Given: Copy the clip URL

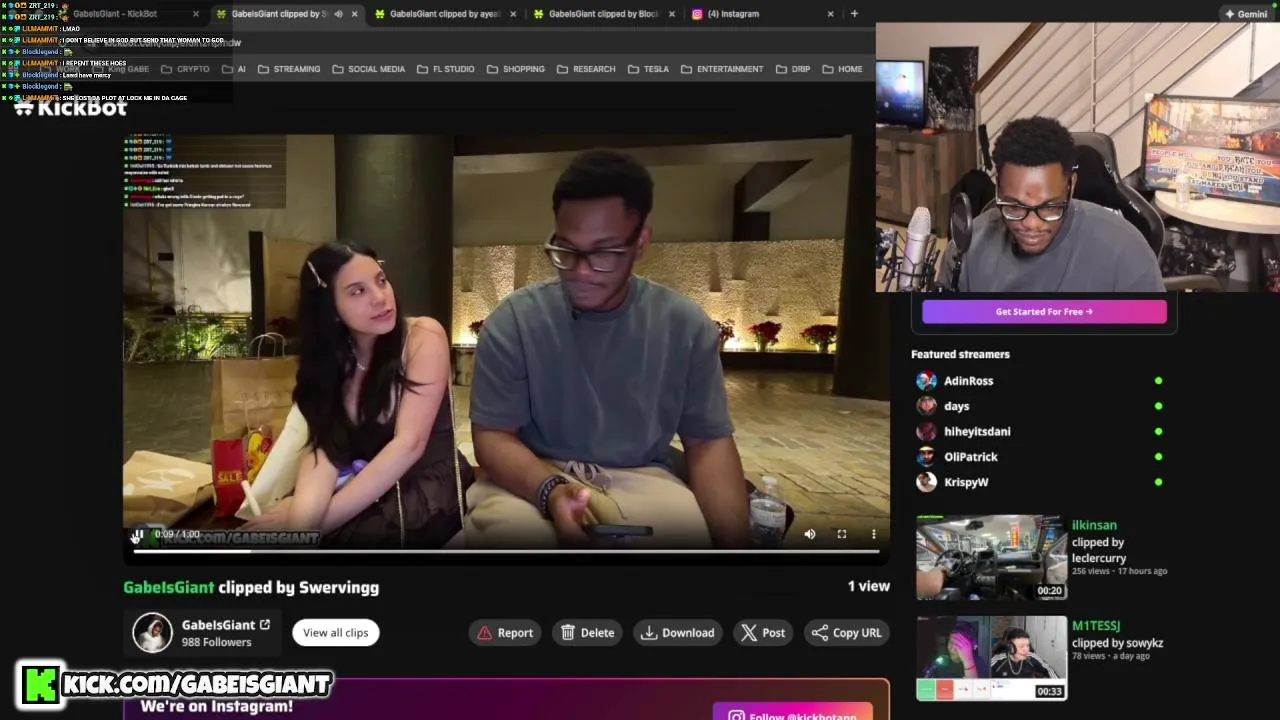Looking at the screenshot, I should pos(847,632).
